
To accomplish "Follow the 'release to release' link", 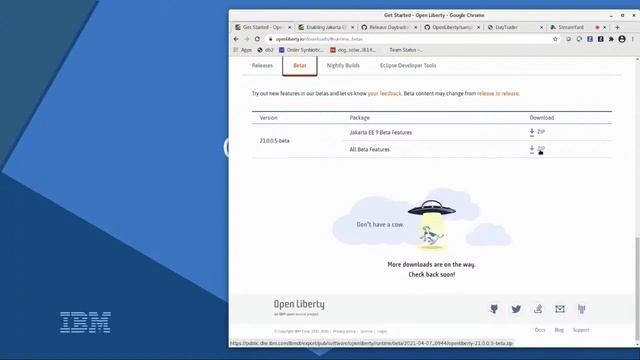I will pos(498,93).
